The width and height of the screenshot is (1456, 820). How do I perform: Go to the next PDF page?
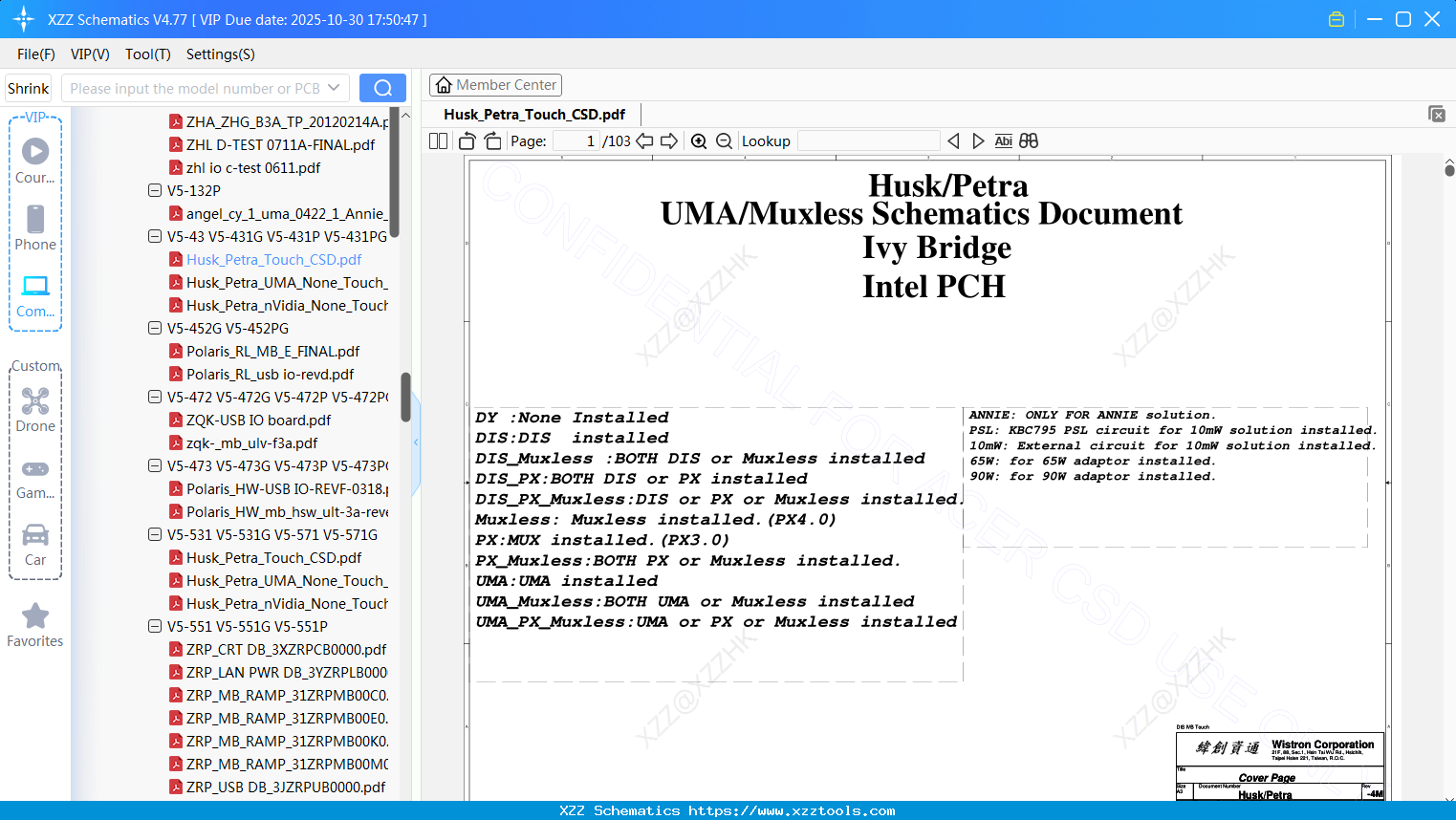click(x=669, y=141)
